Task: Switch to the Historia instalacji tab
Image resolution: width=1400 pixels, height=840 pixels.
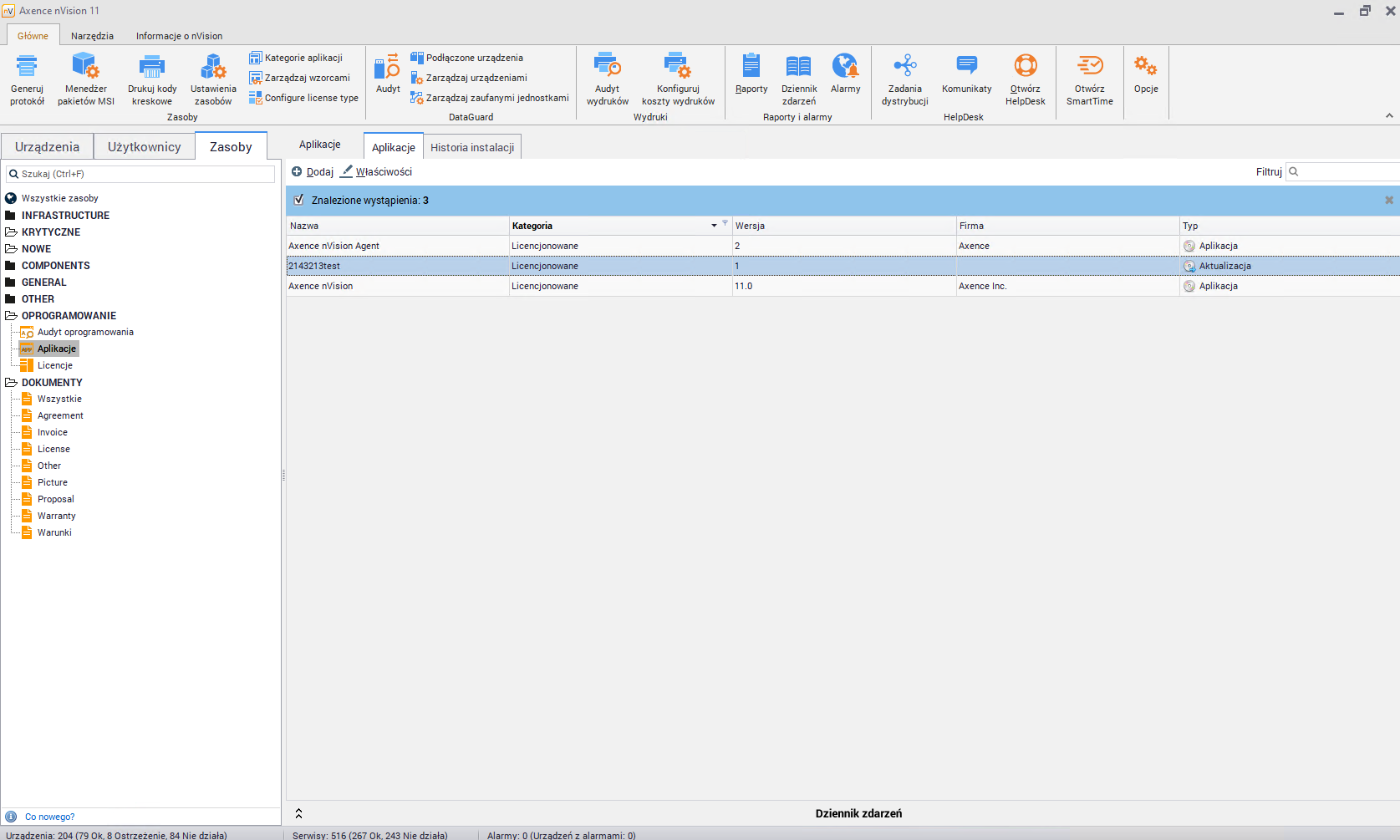Action: (472, 148)
